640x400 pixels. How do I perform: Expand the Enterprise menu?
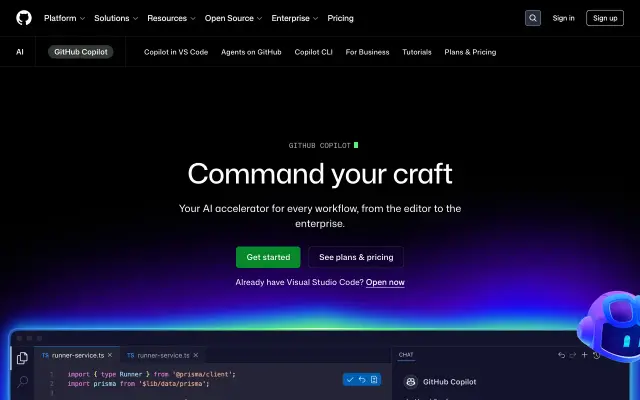pyautogui.click(x=295, y=18)
